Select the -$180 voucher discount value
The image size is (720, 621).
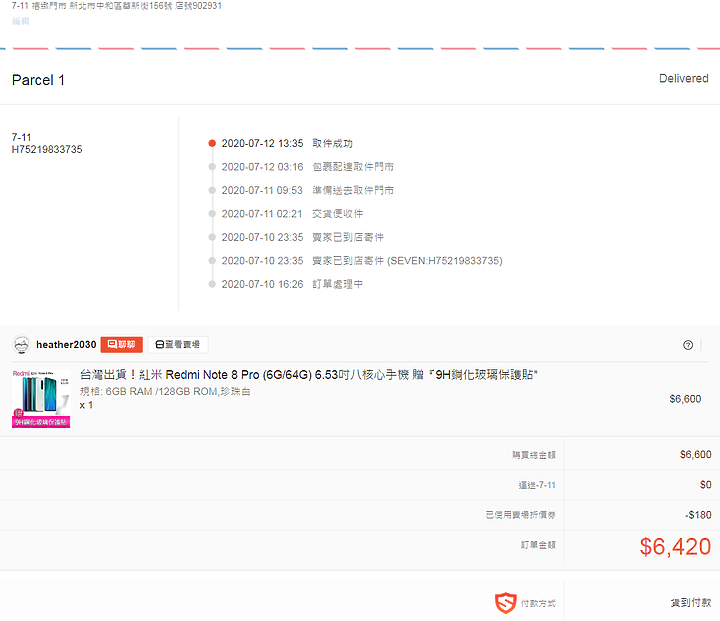698,515
